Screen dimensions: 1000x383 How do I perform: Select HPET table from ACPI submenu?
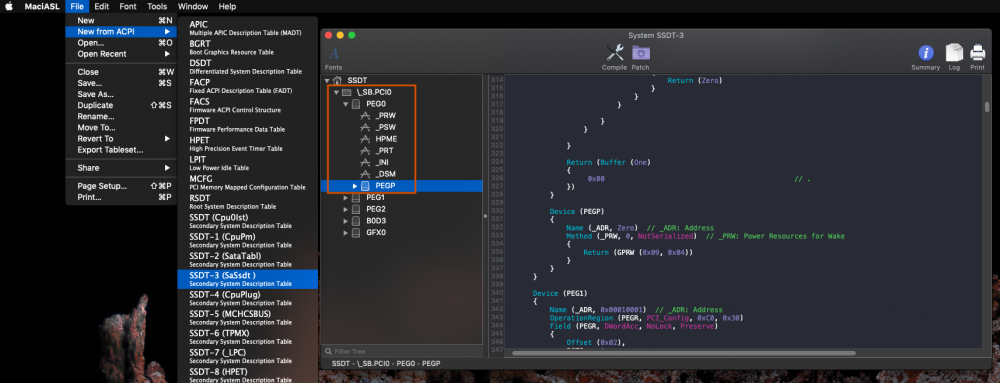(x=247, y=143)
